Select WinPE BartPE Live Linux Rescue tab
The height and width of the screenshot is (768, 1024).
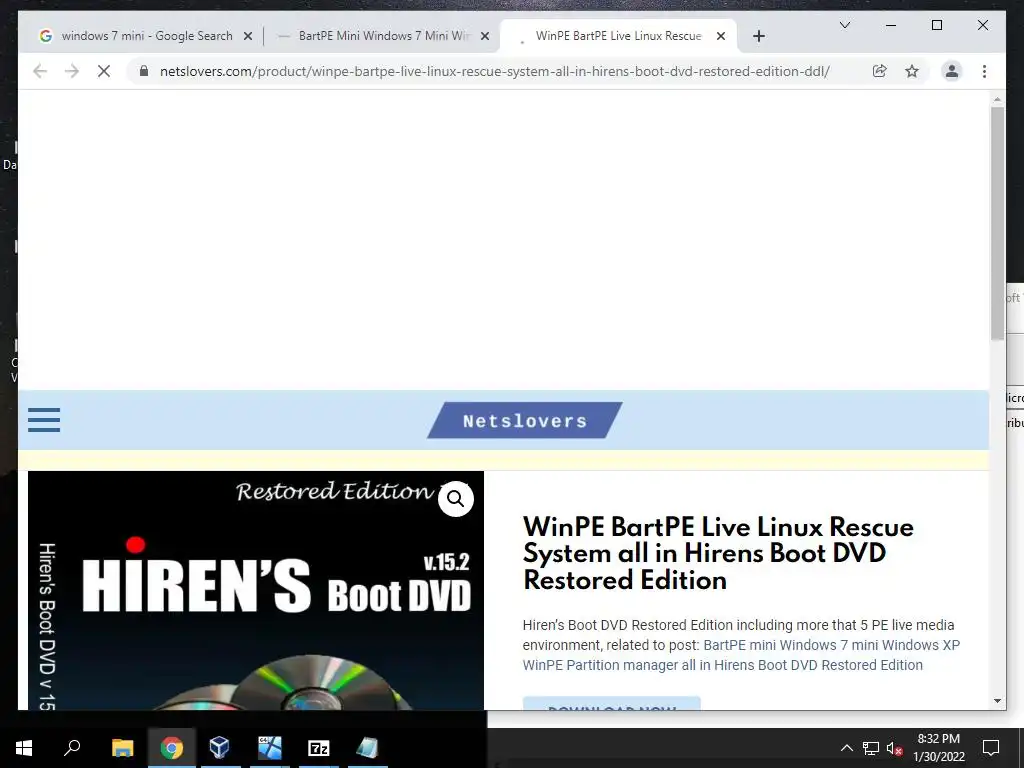(618, 36)
